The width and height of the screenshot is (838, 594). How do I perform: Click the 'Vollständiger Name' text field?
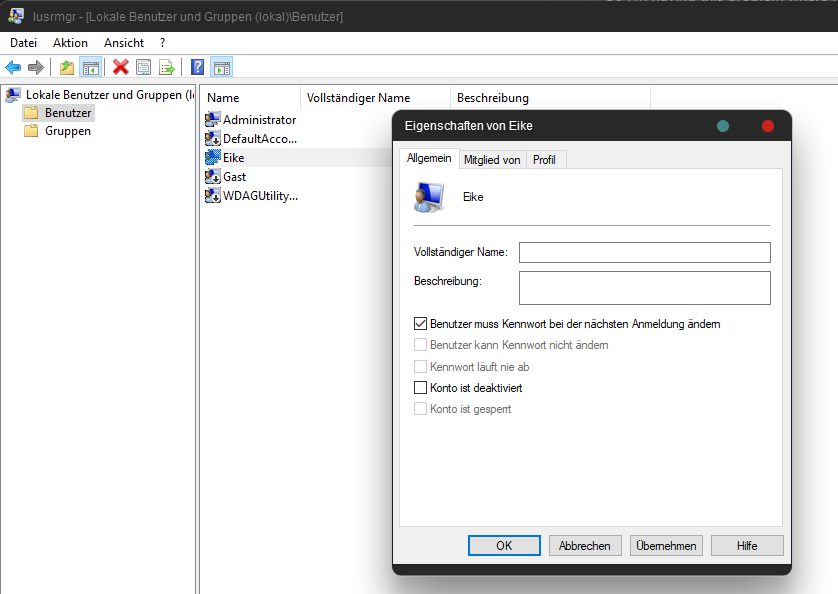(644, 252)
